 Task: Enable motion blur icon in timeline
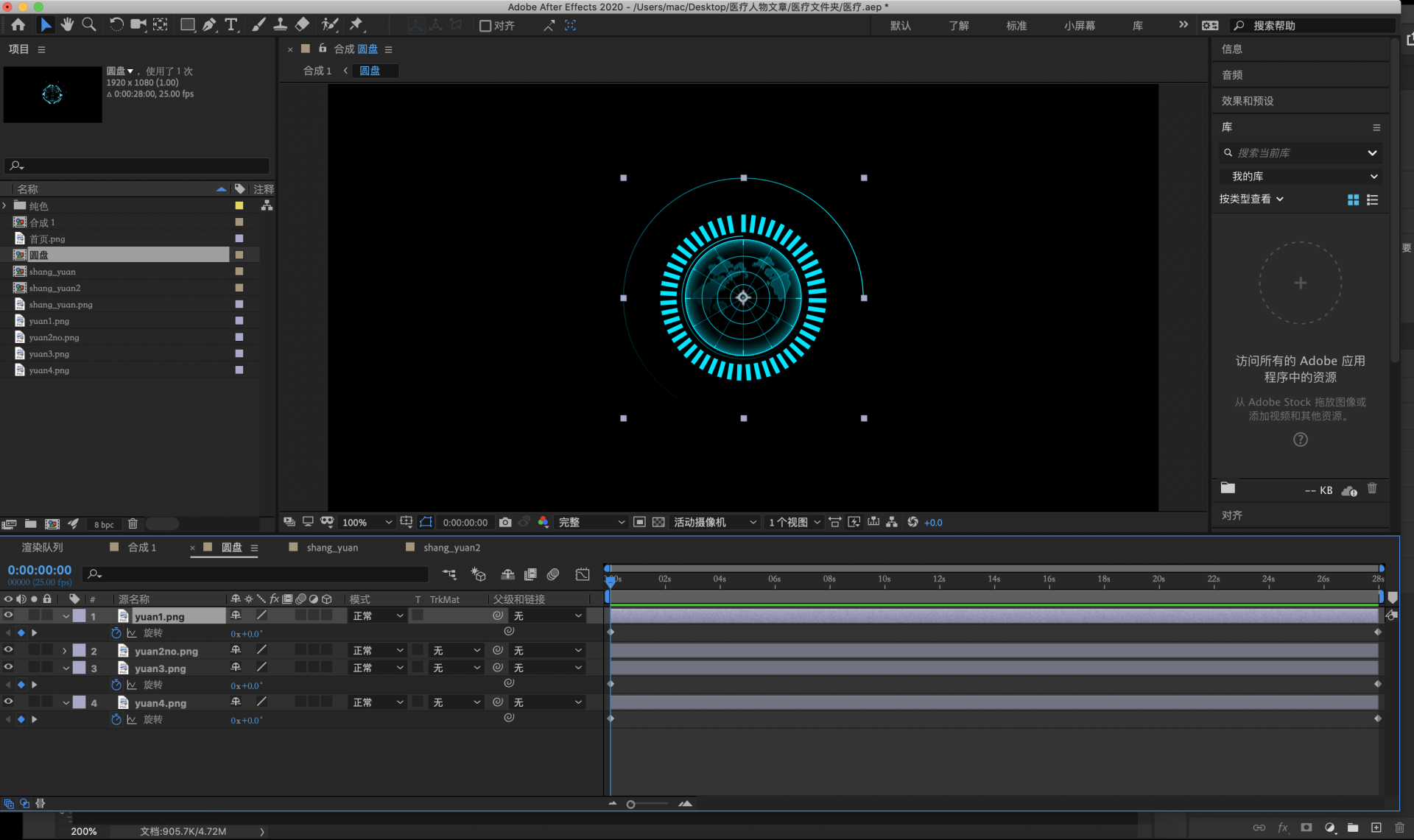pos(553,574)
